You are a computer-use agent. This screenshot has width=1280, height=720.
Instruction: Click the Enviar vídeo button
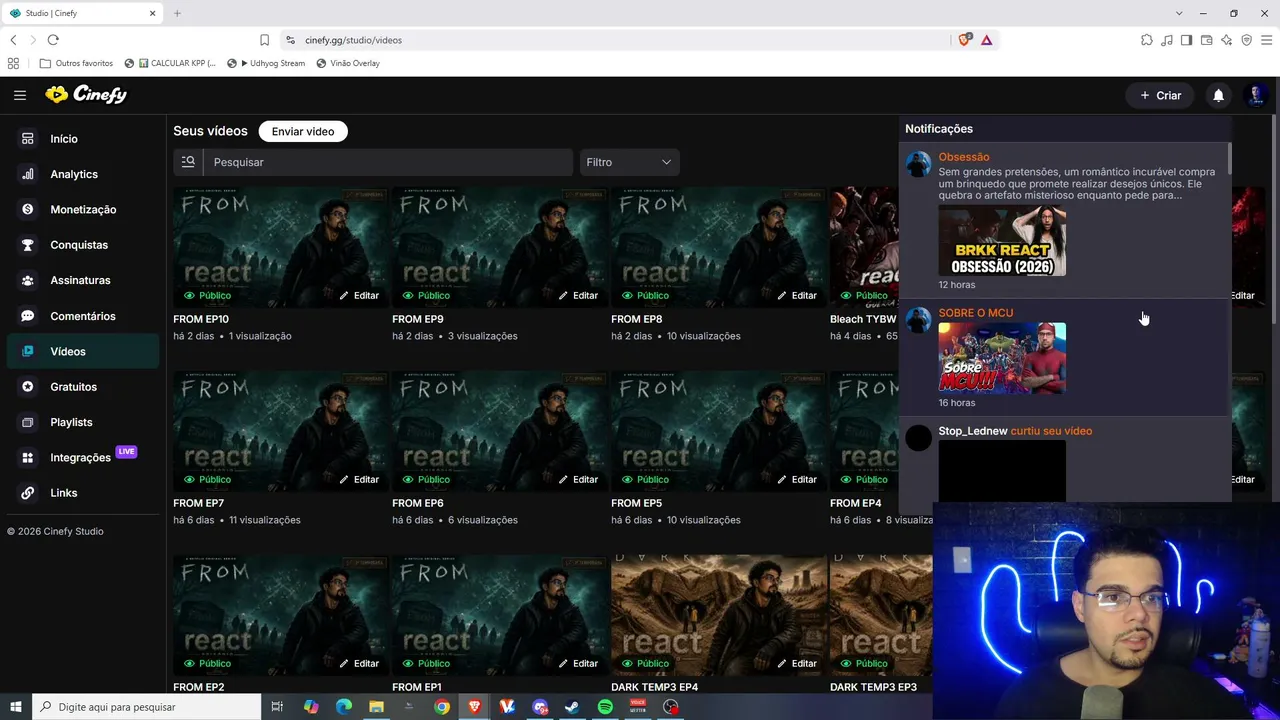pos(303,131)
